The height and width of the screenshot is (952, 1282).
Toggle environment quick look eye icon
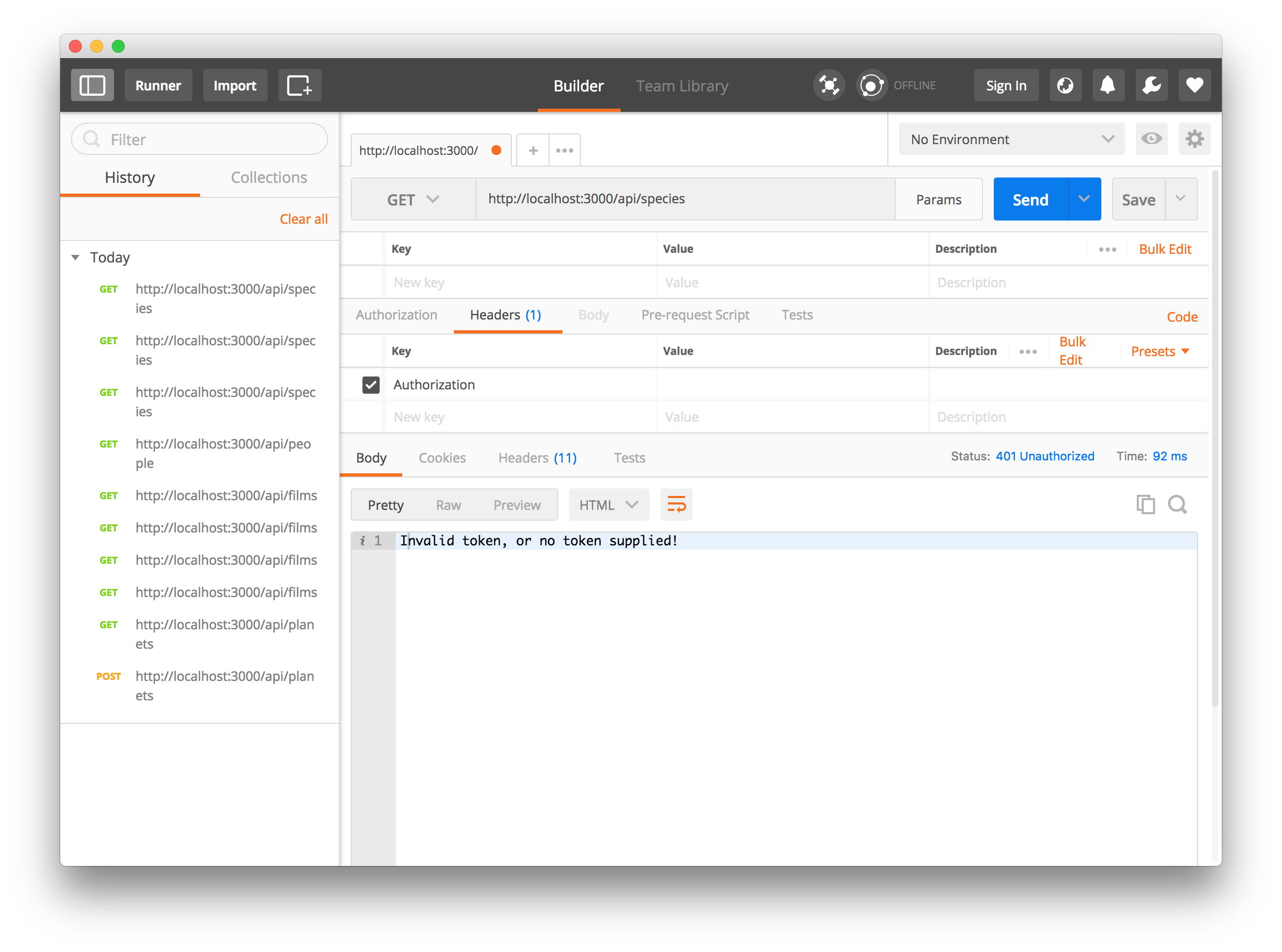[x=1151, y=139]
